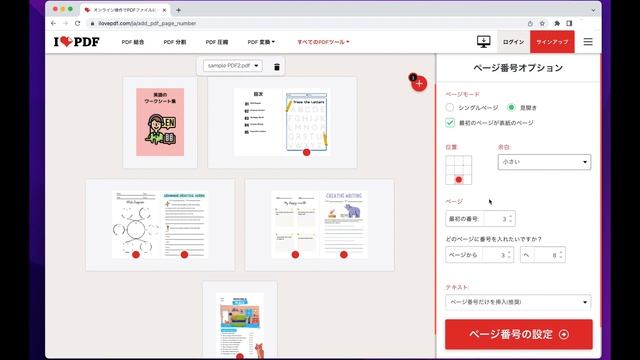Open PDF 圧縮 menu item

217,42
